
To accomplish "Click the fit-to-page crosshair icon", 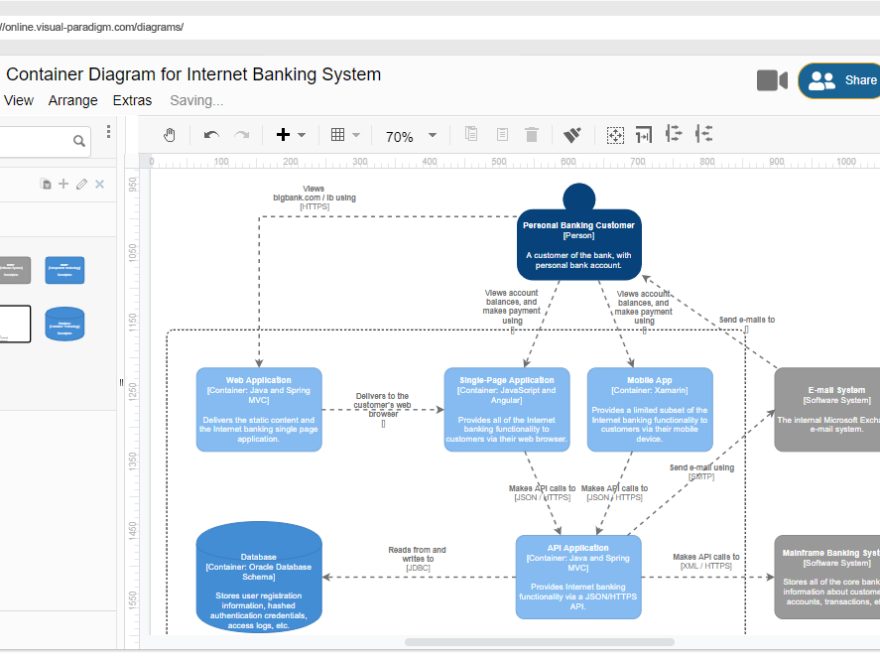I will (x=615, y=134).
